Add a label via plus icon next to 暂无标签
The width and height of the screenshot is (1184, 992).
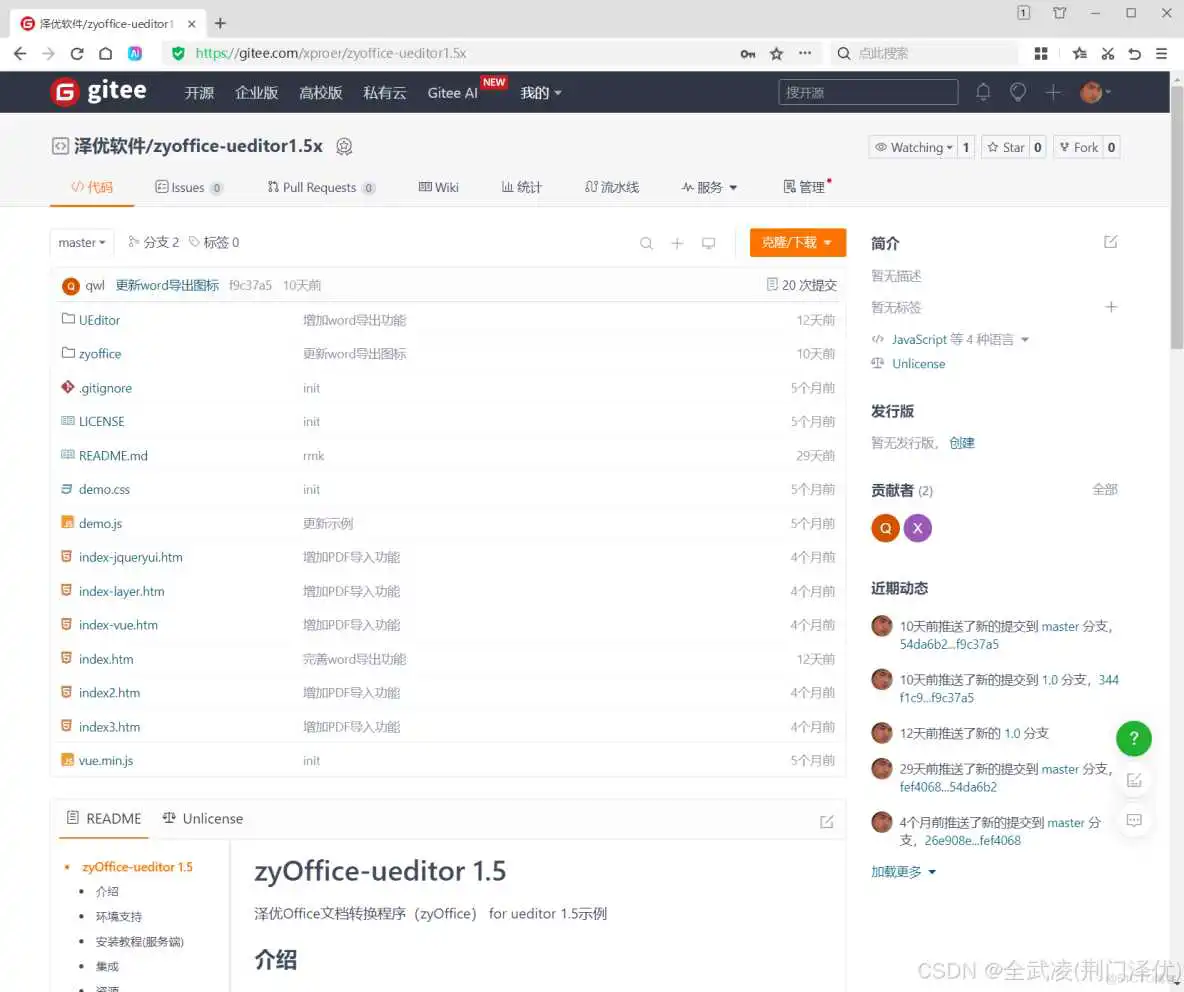1112,307
